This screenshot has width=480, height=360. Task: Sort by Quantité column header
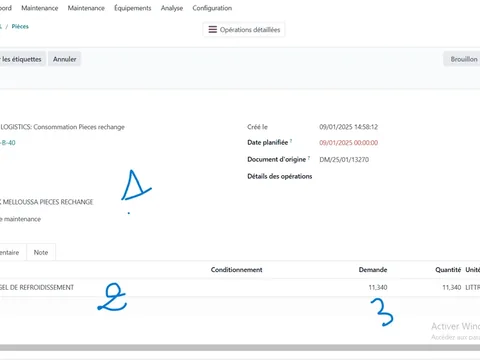tap(448, 270)
